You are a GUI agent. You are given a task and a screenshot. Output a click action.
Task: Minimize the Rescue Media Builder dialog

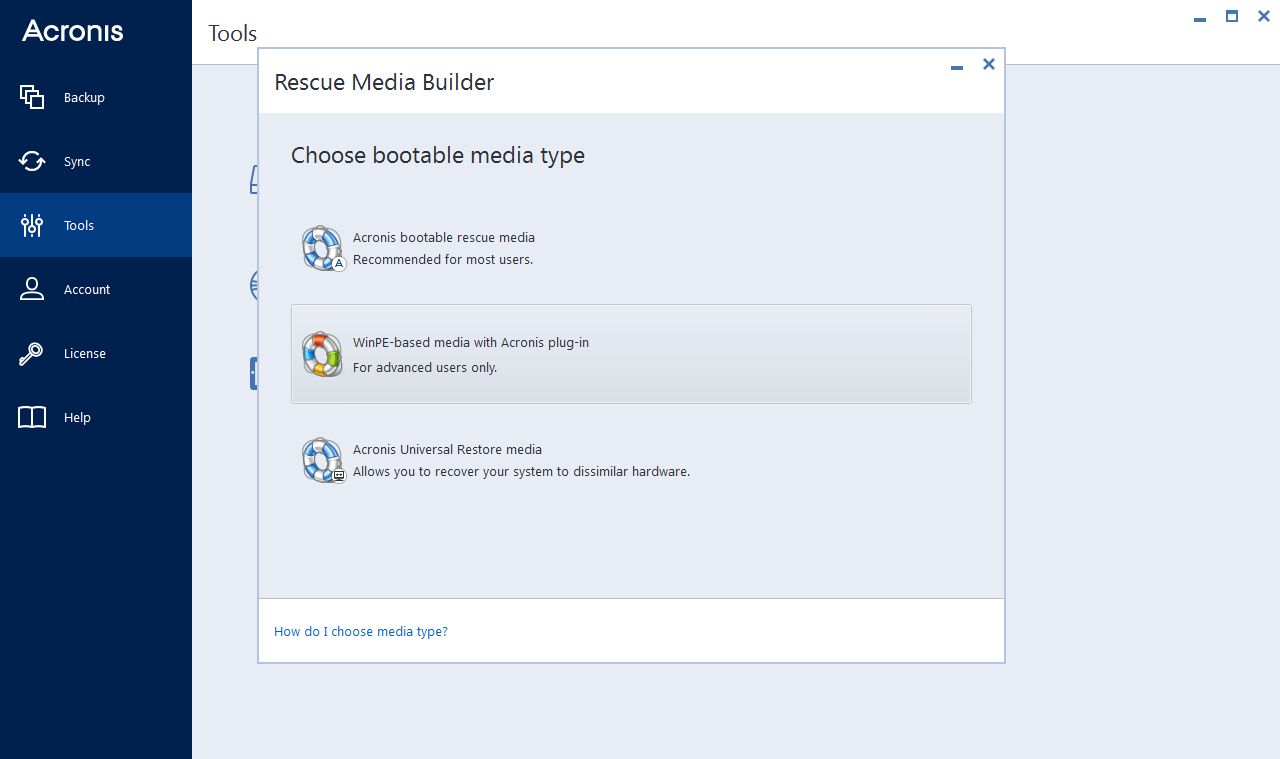[957, 66]
